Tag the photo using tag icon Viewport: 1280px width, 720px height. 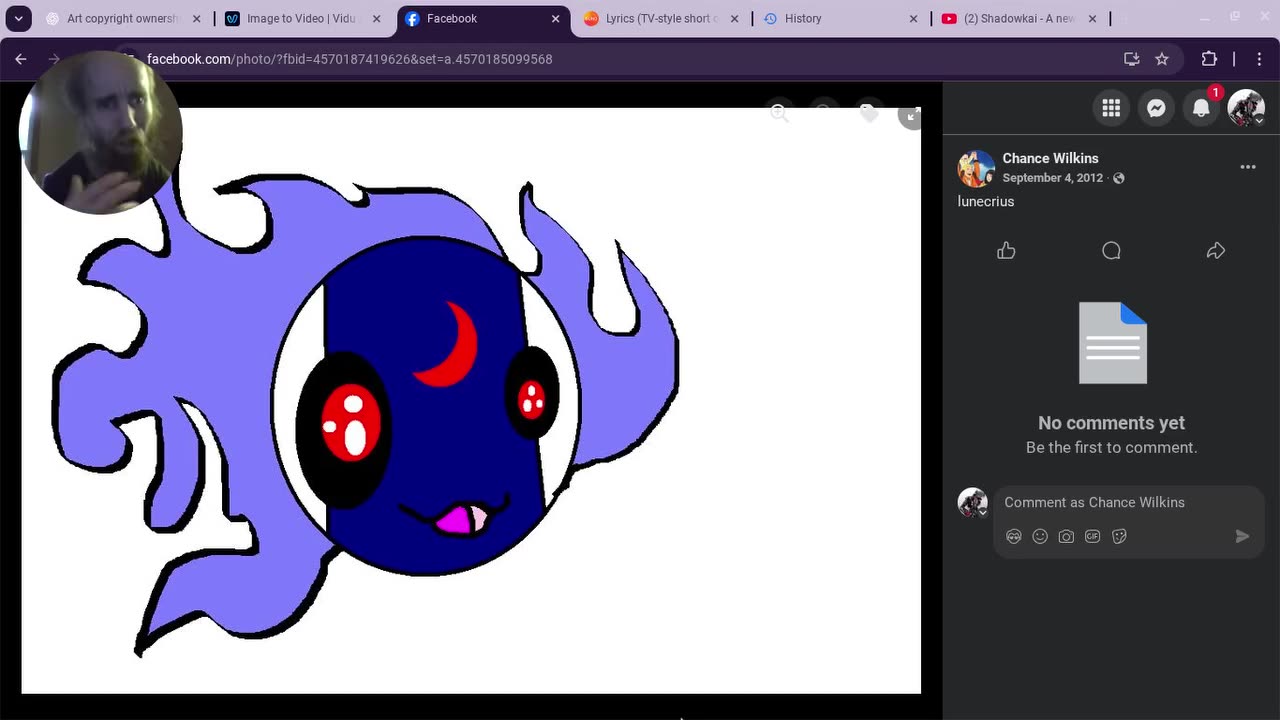click(x=868, y=113)
